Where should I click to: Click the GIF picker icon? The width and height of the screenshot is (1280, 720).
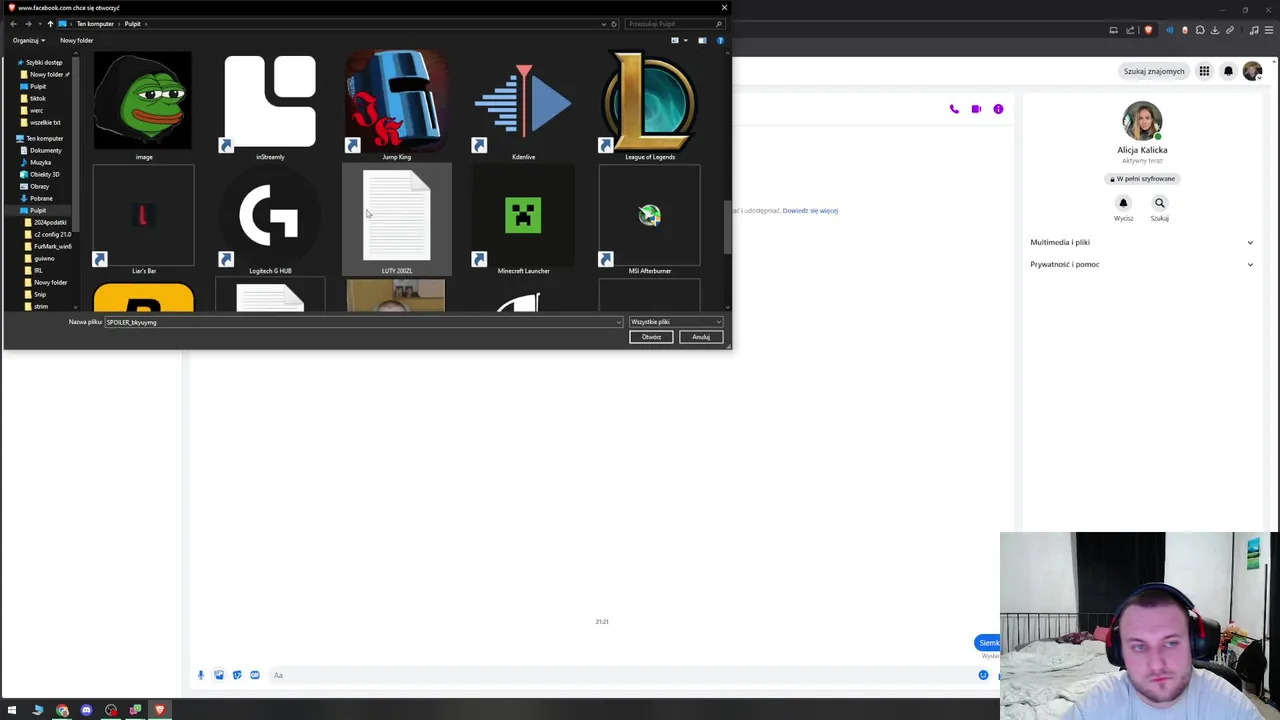(255, 675)
